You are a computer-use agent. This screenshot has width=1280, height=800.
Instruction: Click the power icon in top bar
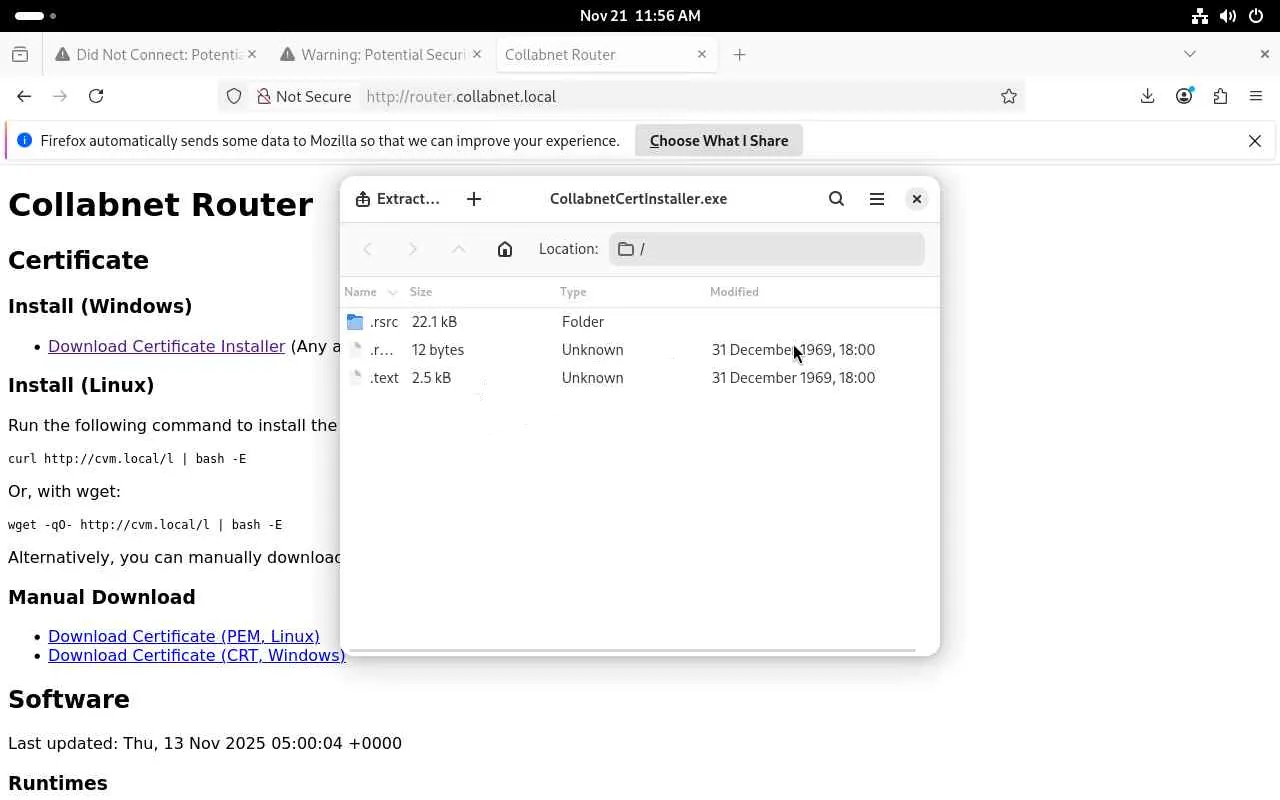1256,16
